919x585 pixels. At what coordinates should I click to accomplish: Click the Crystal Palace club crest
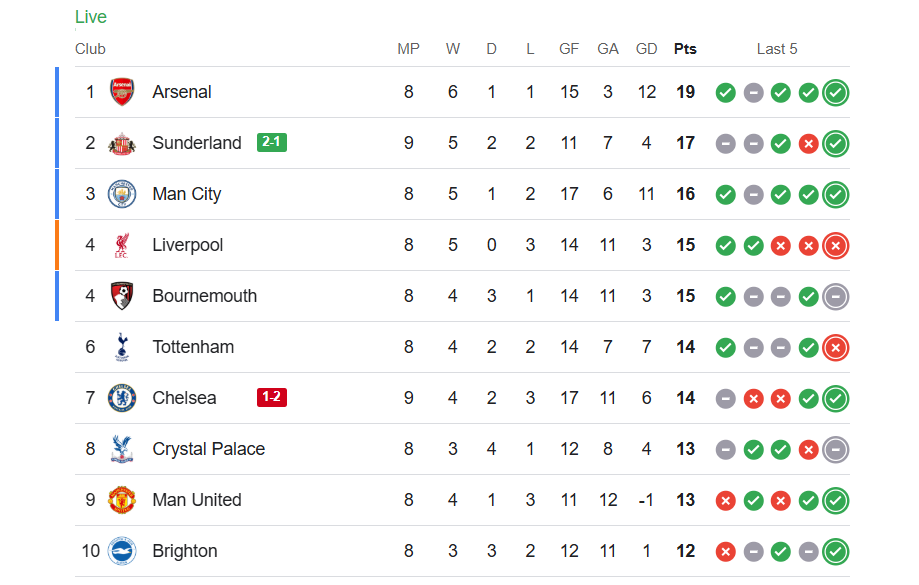(x=122, y=449)
